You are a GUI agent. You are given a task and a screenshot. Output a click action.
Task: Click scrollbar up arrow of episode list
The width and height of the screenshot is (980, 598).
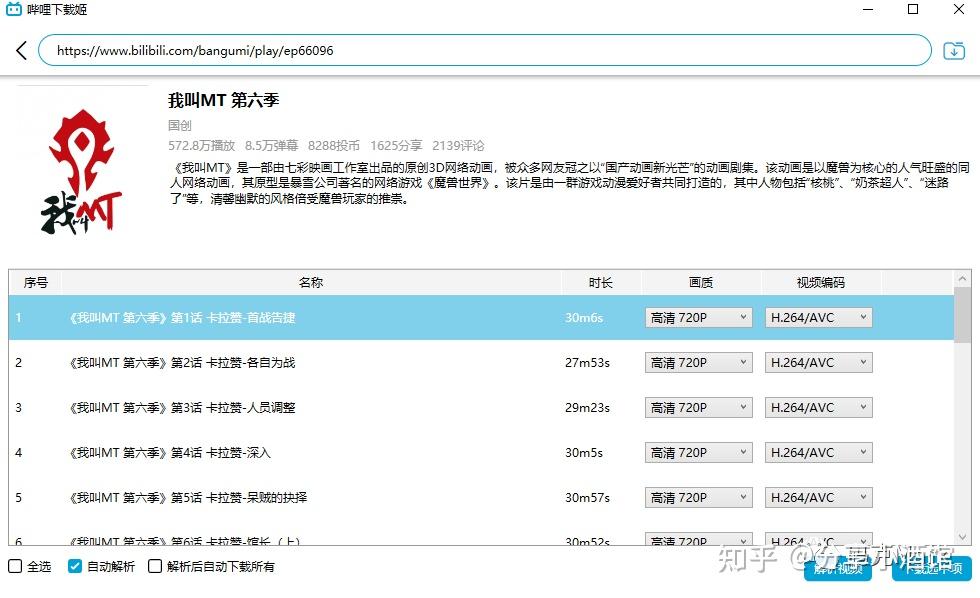[962, 279]
